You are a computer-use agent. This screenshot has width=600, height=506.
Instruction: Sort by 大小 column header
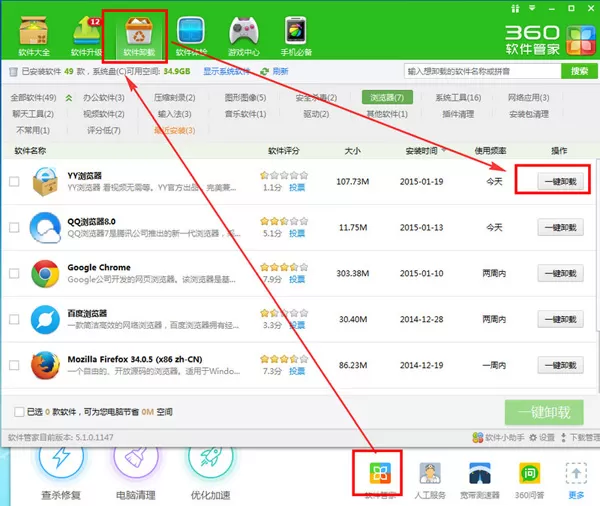click(352, 151)
